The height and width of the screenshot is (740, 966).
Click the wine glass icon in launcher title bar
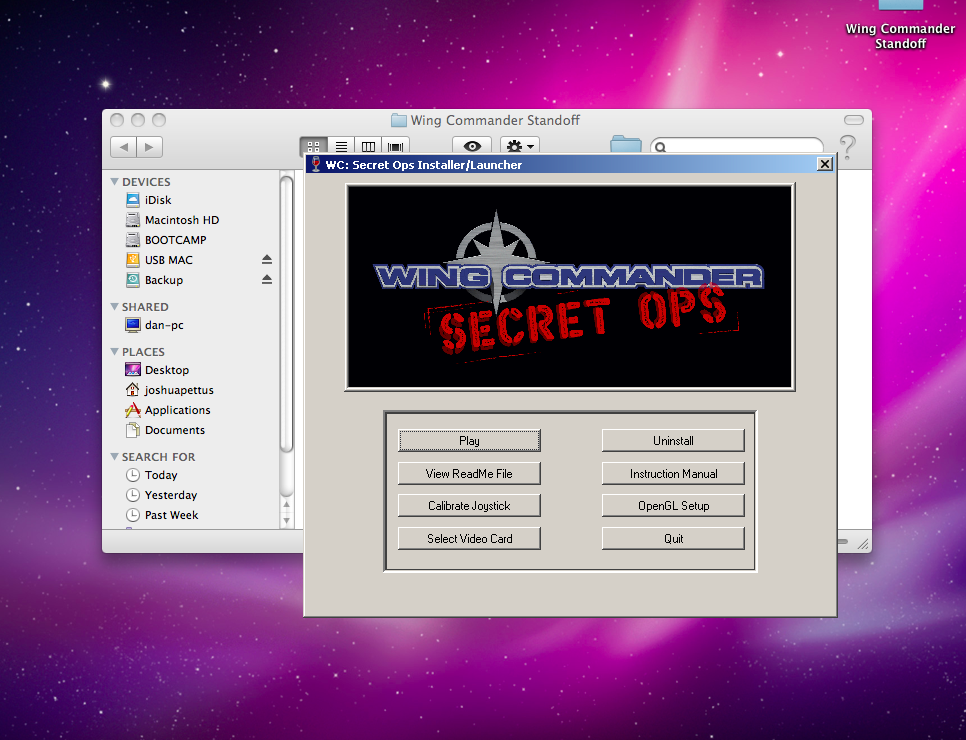[316, 164]
